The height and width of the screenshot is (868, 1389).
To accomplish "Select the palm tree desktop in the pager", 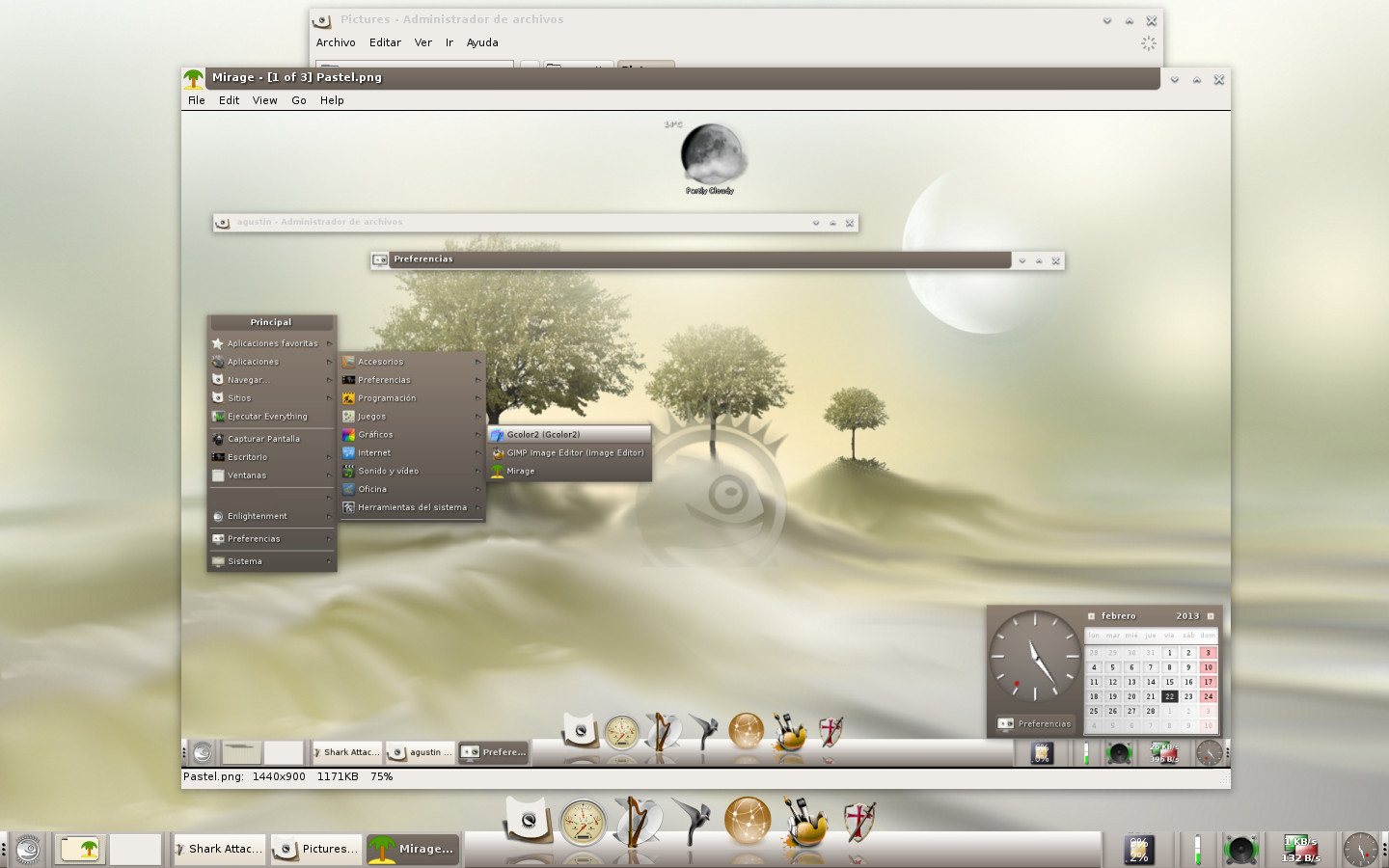I will [80, 849].
